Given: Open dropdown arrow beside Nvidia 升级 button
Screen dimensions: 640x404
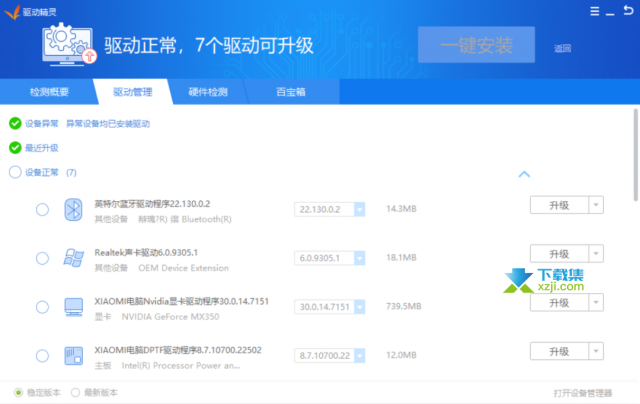Looking at the screenshot, I should tap(596, 302).
